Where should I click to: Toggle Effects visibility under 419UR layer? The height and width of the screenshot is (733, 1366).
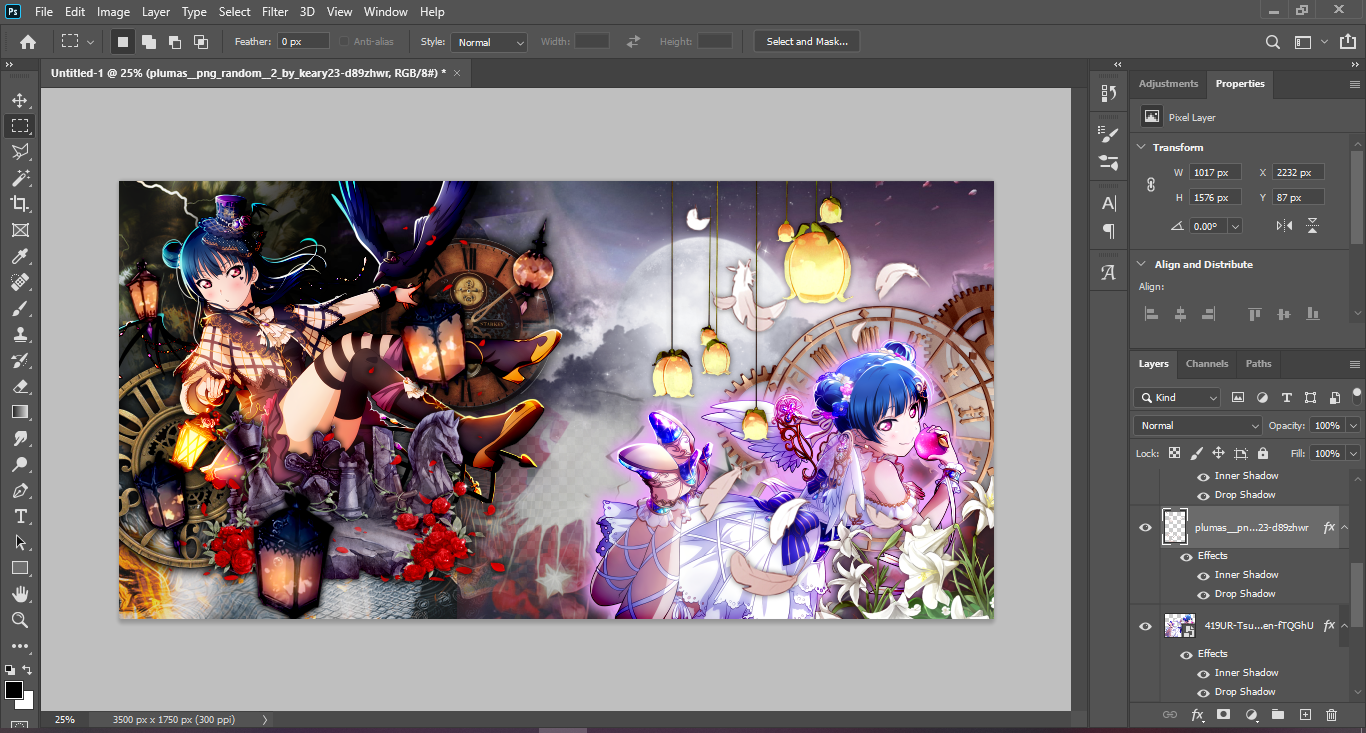point(1186,654)
